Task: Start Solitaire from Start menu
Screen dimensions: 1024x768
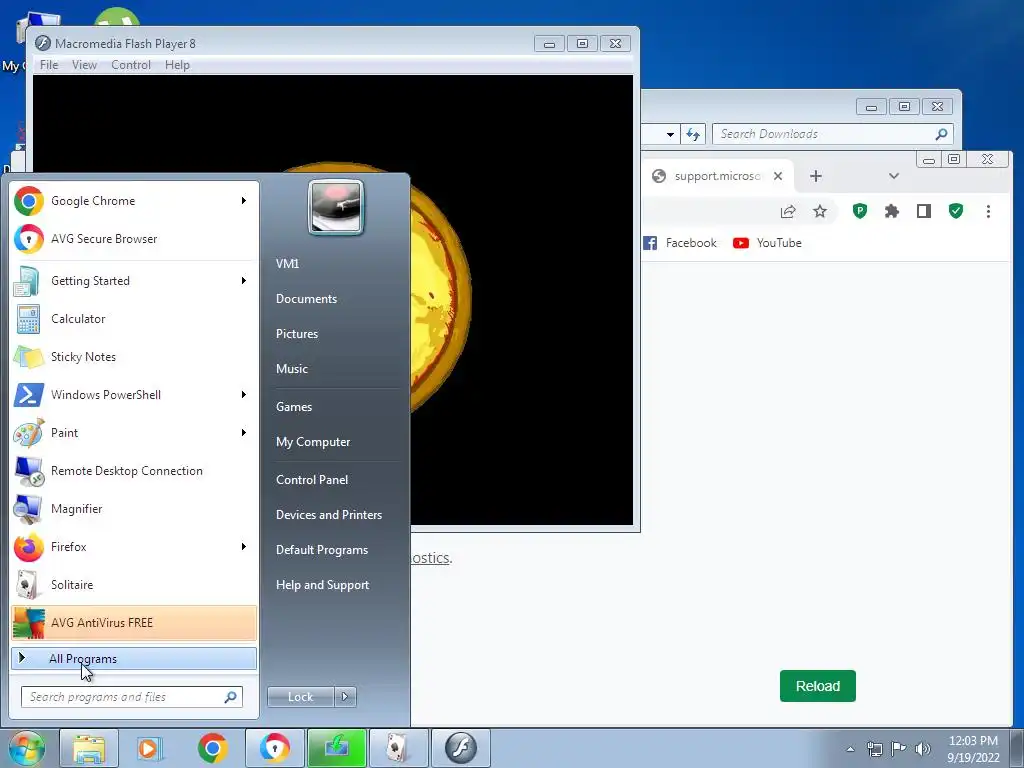Action: pos(134,584)
